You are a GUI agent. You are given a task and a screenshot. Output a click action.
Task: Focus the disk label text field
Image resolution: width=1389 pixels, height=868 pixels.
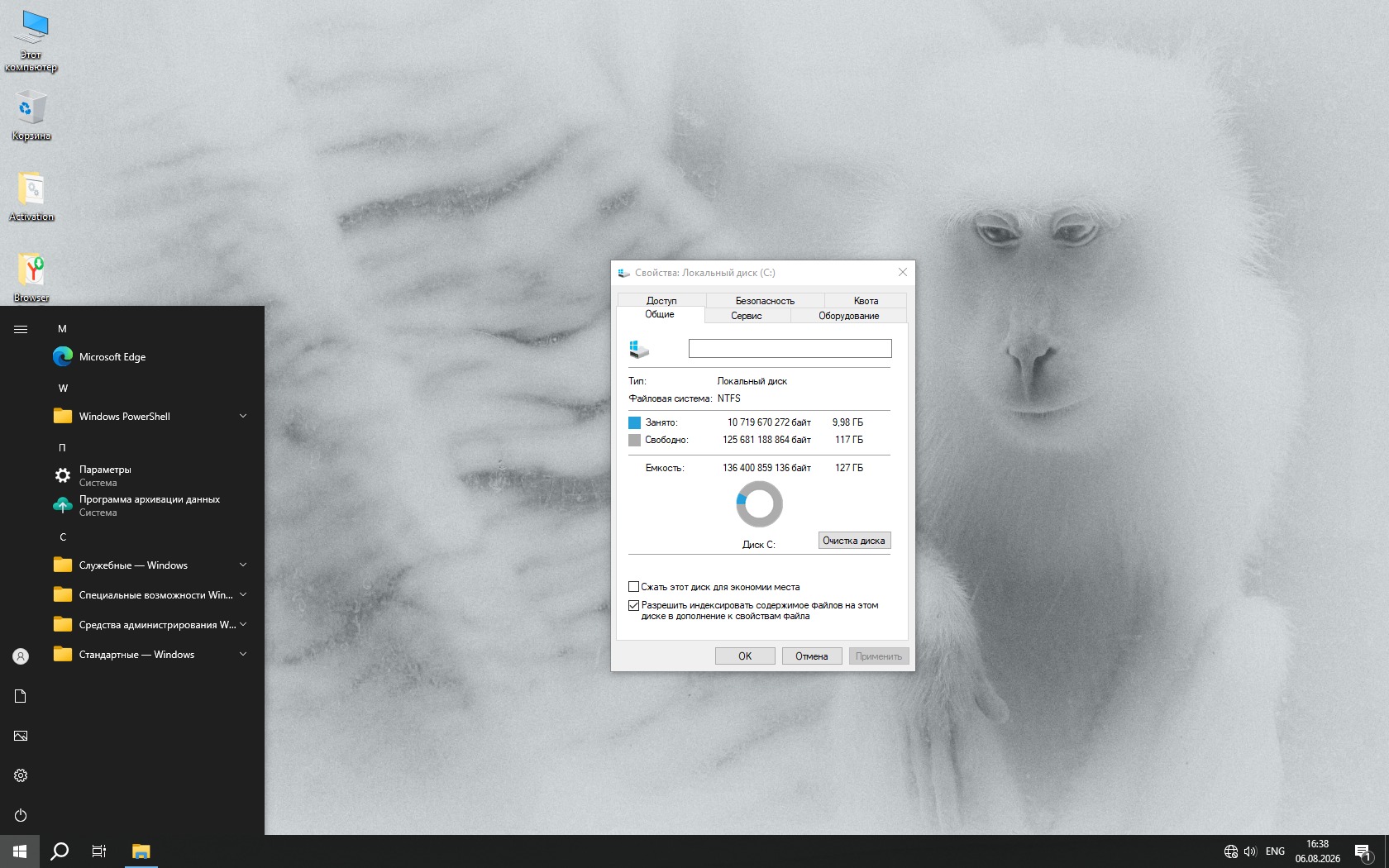coord(790,349)
